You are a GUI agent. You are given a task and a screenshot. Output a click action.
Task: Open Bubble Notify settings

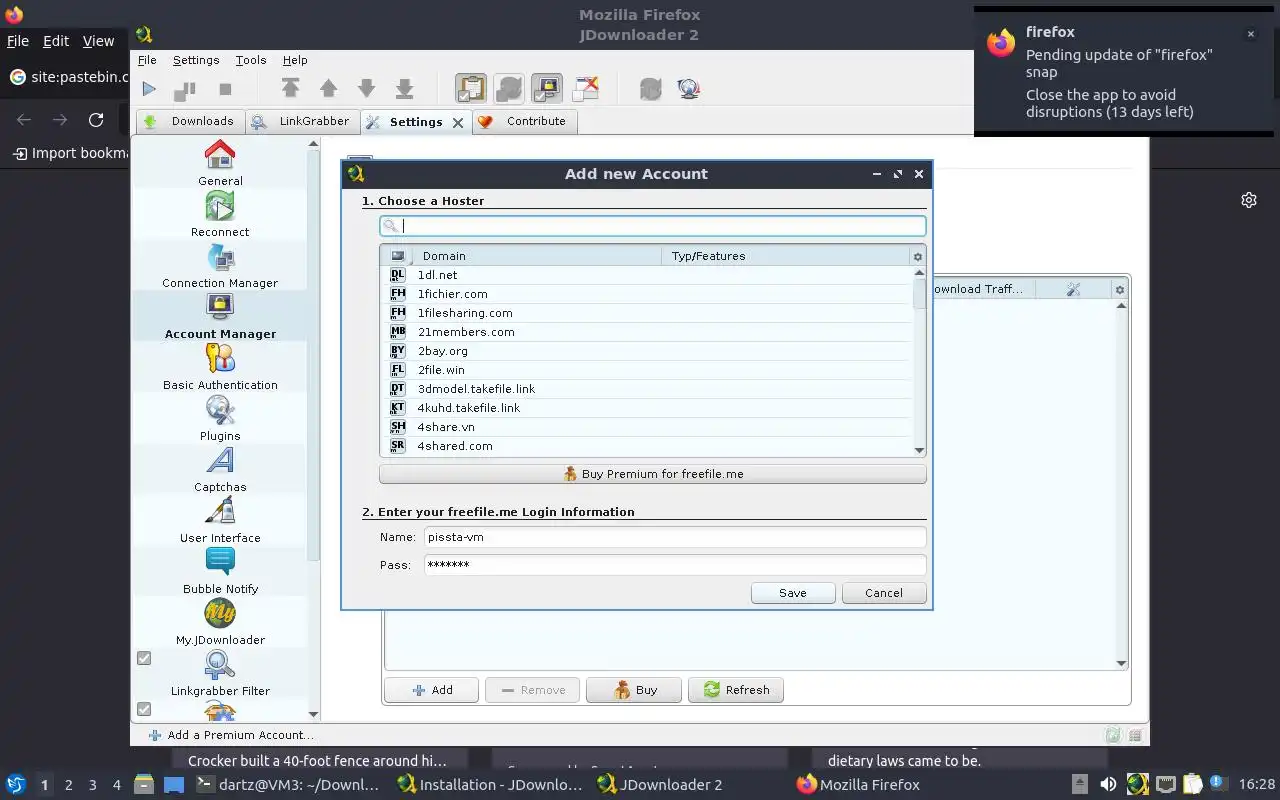pos(220,571)
